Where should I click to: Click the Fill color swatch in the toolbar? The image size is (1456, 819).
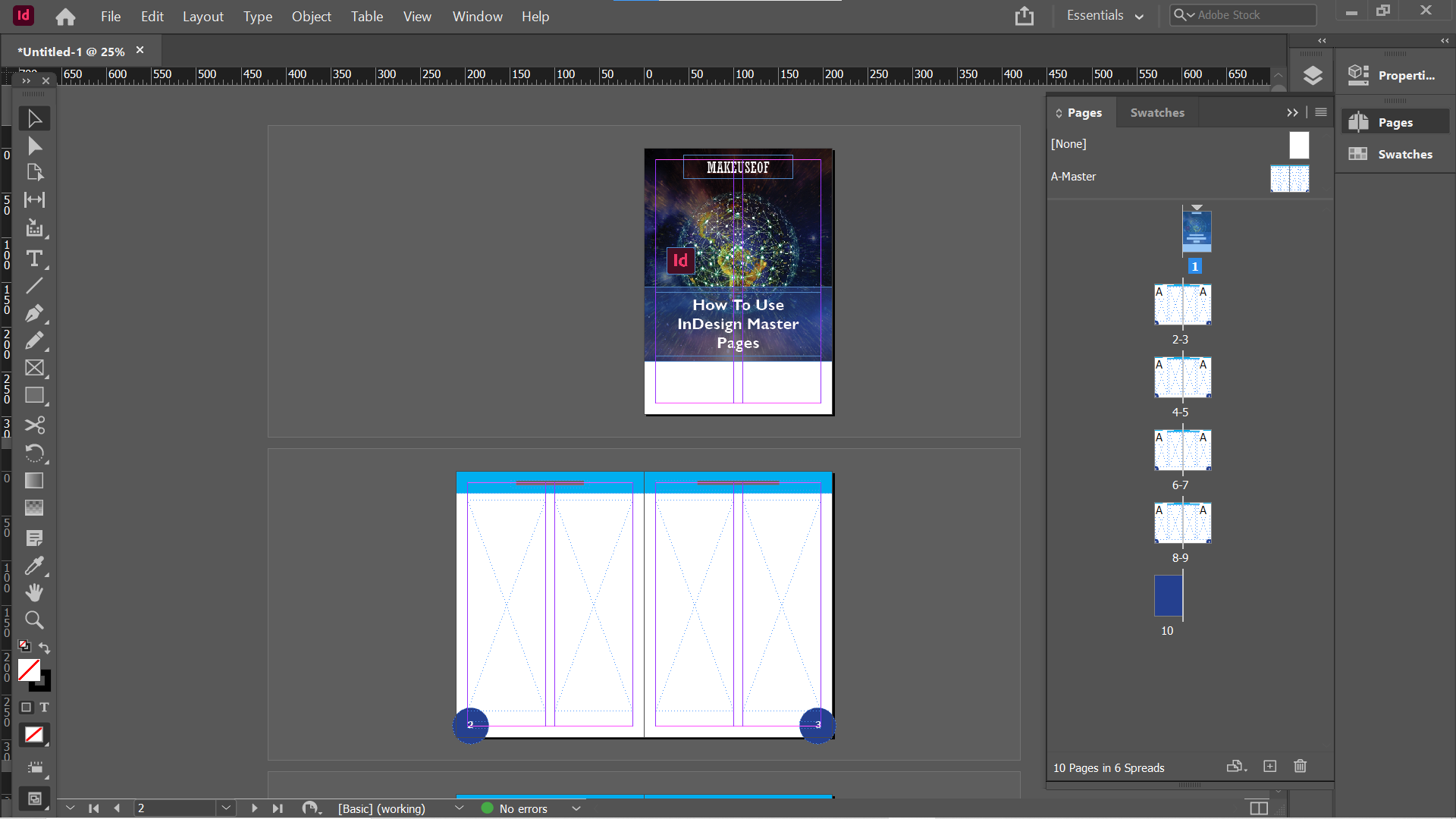coord(29,670)
